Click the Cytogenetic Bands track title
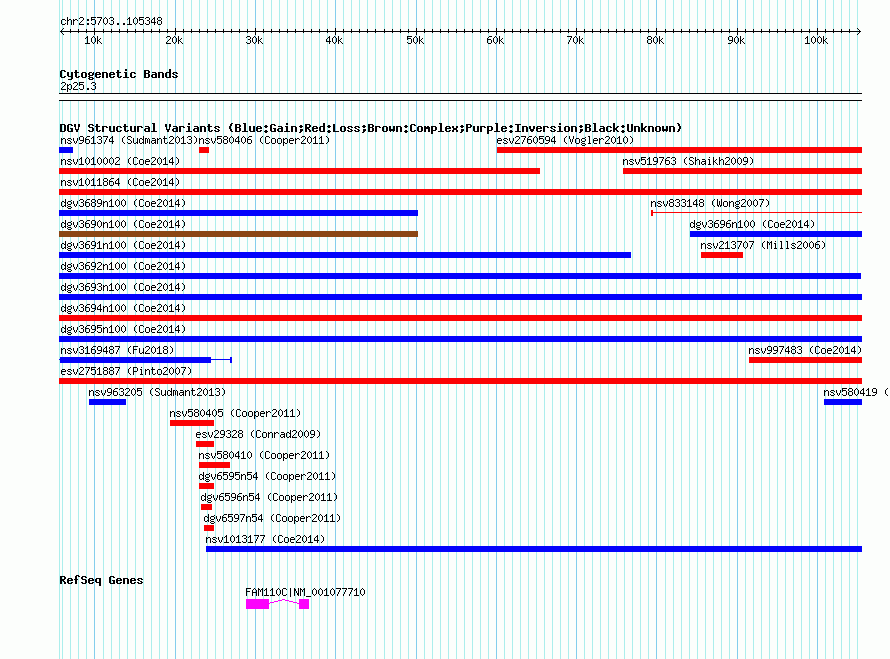This screenshot has width=890, height=659. tap(119, 74)
